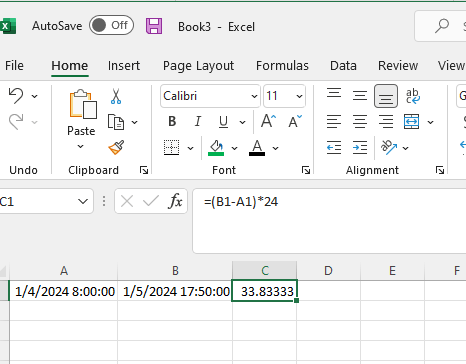Cancel formula entry with X
466x364 pixels.
pyautogui.click(x=127, y=201)
